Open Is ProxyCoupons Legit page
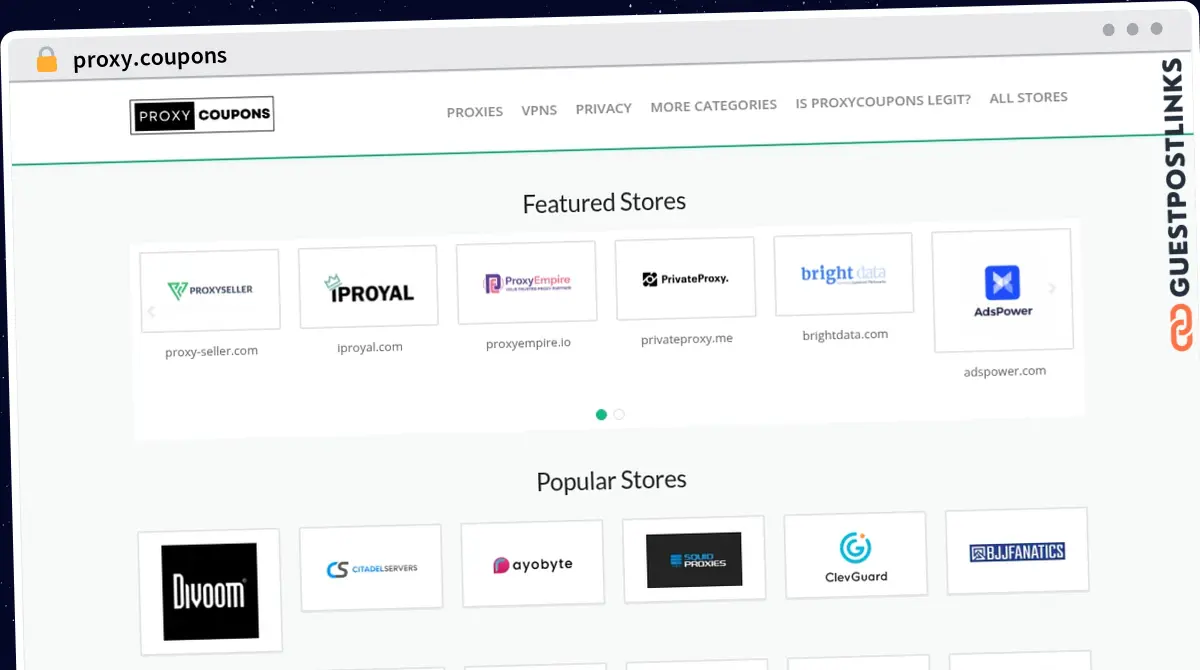This screenshot has width=1200, height=670. [x=883, y=101]
